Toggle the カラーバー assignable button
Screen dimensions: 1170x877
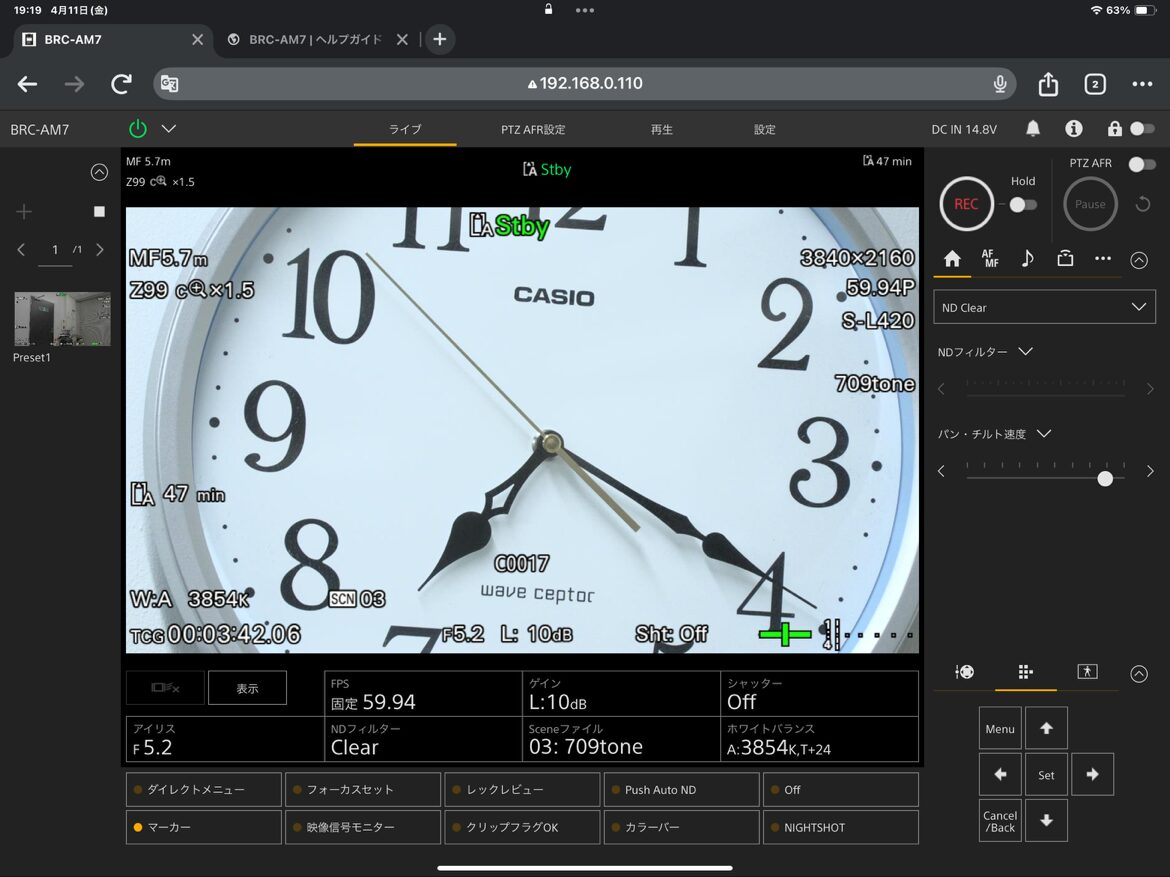[x=681, y=827]
